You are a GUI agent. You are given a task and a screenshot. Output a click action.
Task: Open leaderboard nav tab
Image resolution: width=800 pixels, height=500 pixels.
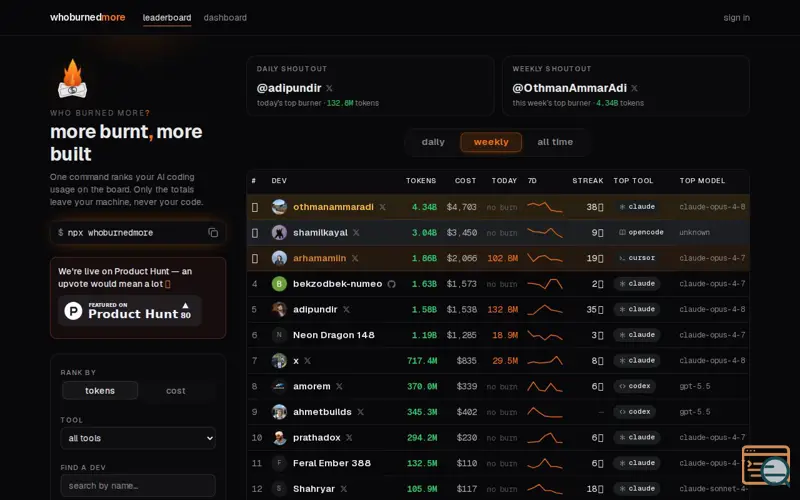point(167,17)
